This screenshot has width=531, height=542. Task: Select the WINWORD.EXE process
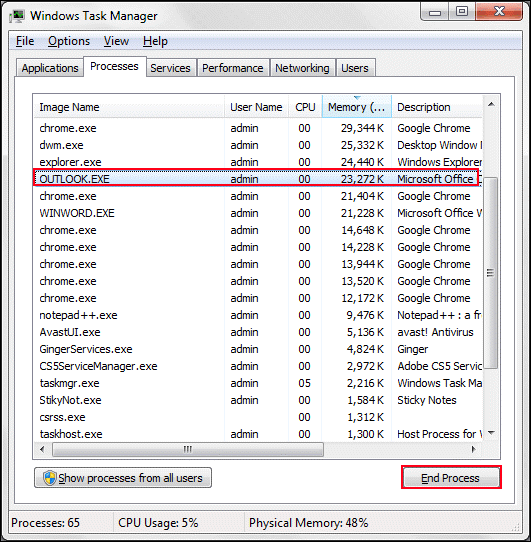(x=258, y=213)
